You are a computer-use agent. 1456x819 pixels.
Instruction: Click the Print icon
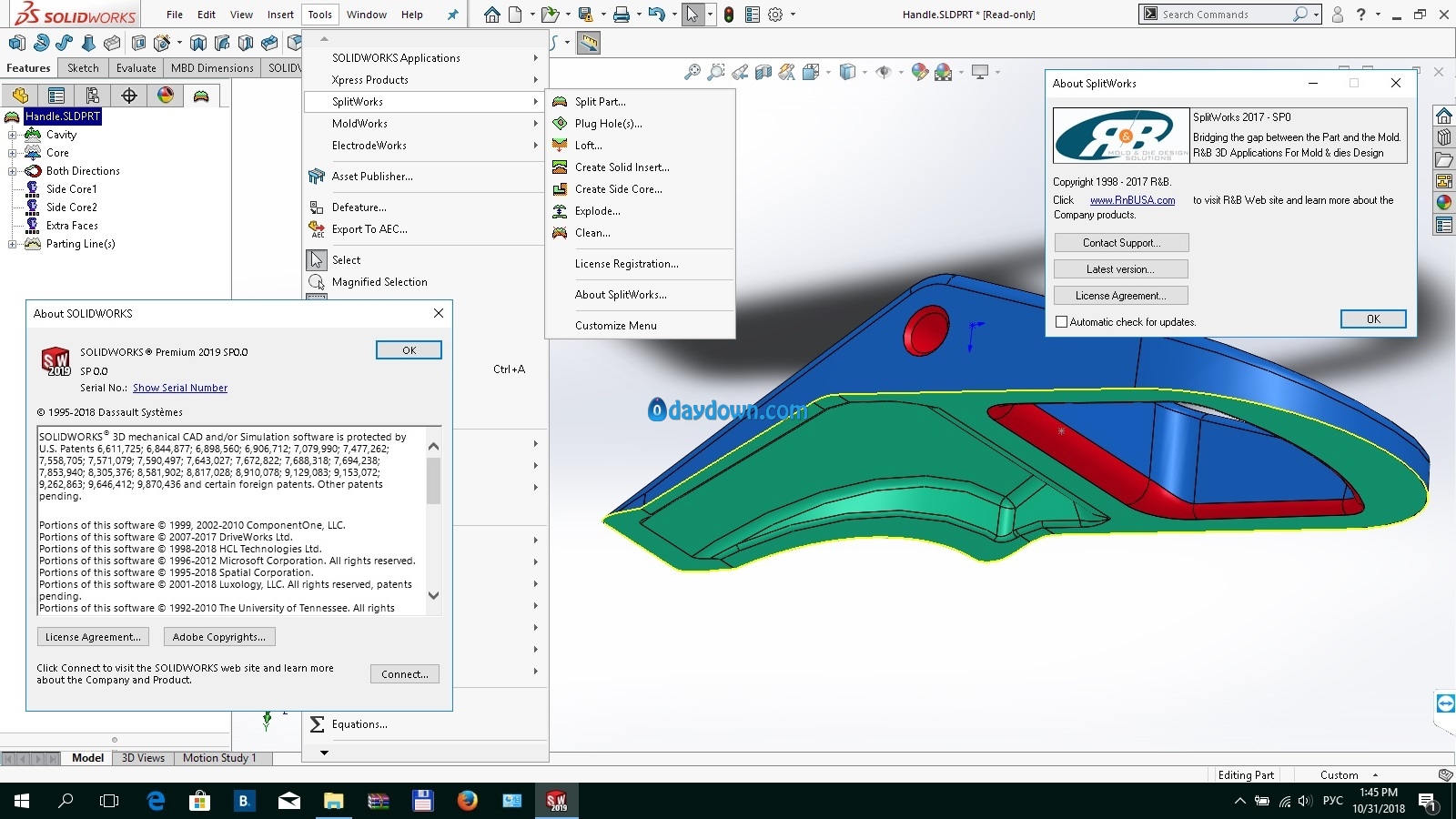621,15
